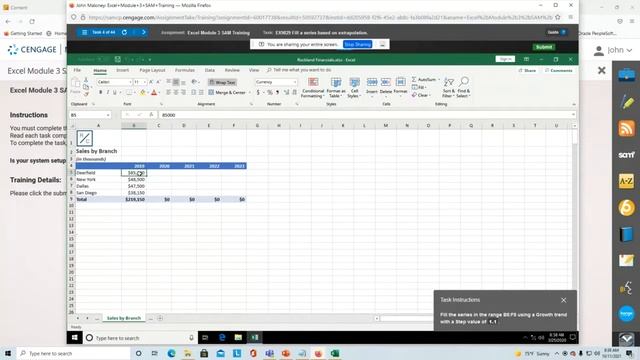Open Font dialog launcher

pos(161,104)
